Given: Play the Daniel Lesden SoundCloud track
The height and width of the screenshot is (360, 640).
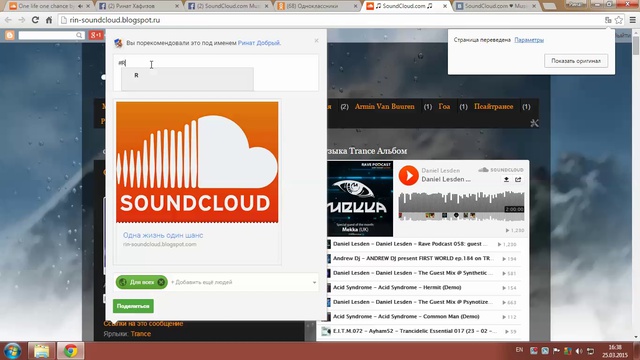Looking at the screenshot, I should click(408, 176).
